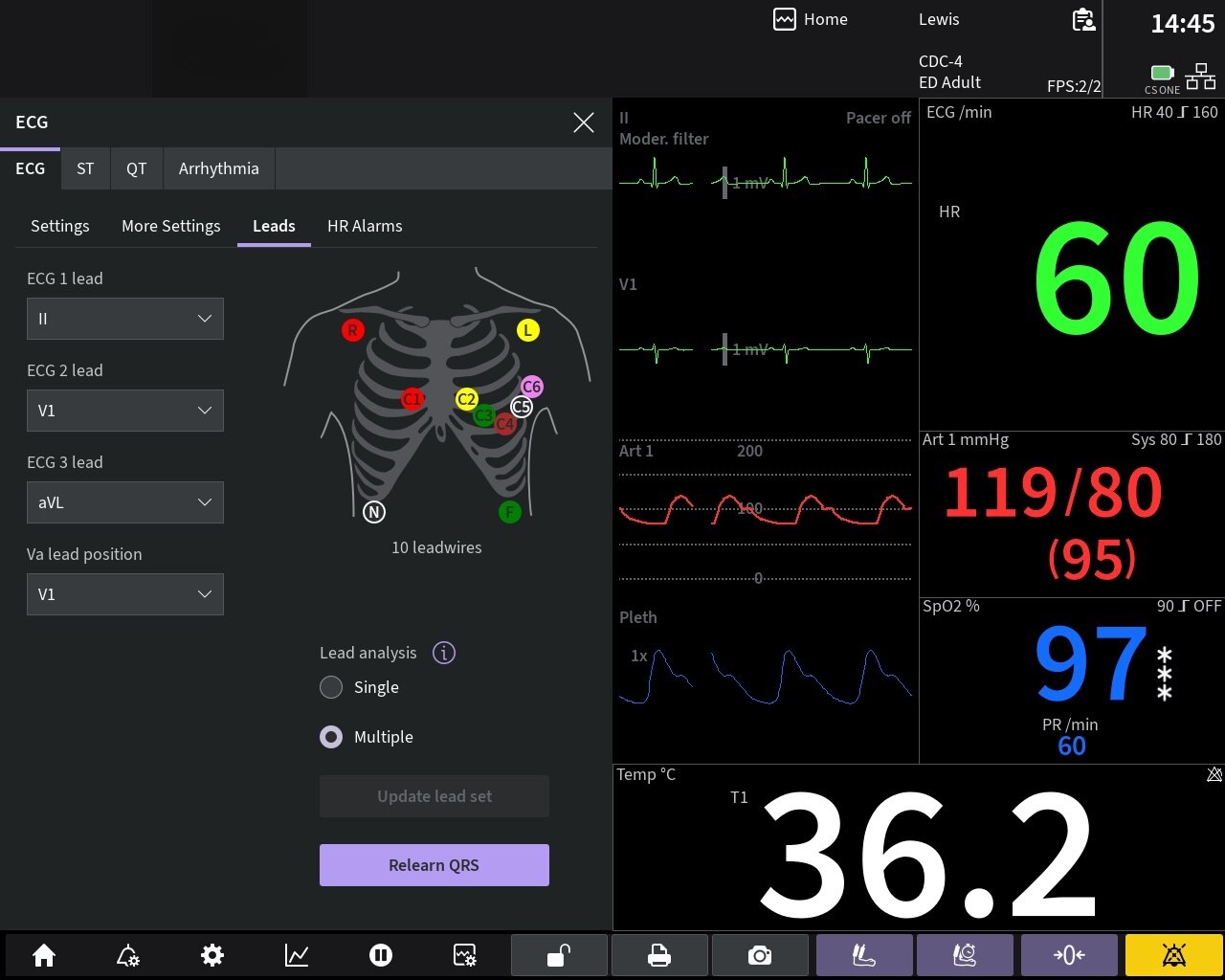Switch to the Arrhythmia tab
The width and height of the screenshot is (1225, 980).
(218, 168)
